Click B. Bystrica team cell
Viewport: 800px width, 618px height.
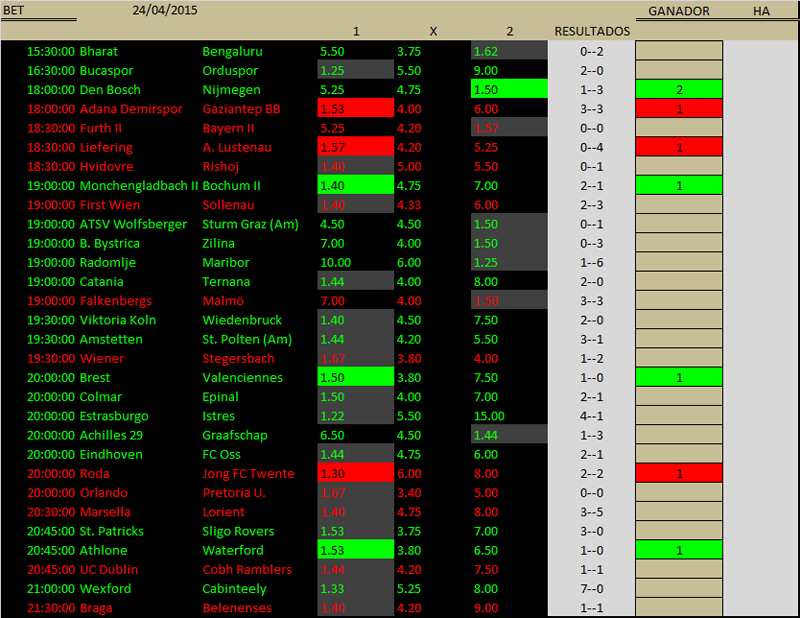(109, 243)
